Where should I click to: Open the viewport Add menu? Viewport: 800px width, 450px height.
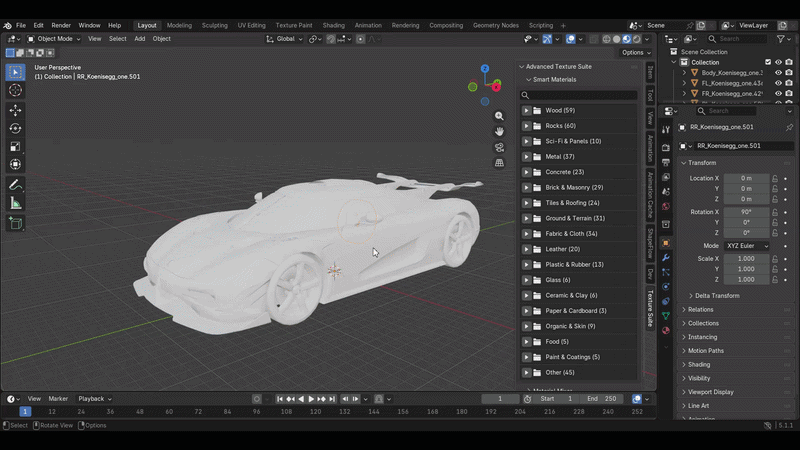[140, 39]
